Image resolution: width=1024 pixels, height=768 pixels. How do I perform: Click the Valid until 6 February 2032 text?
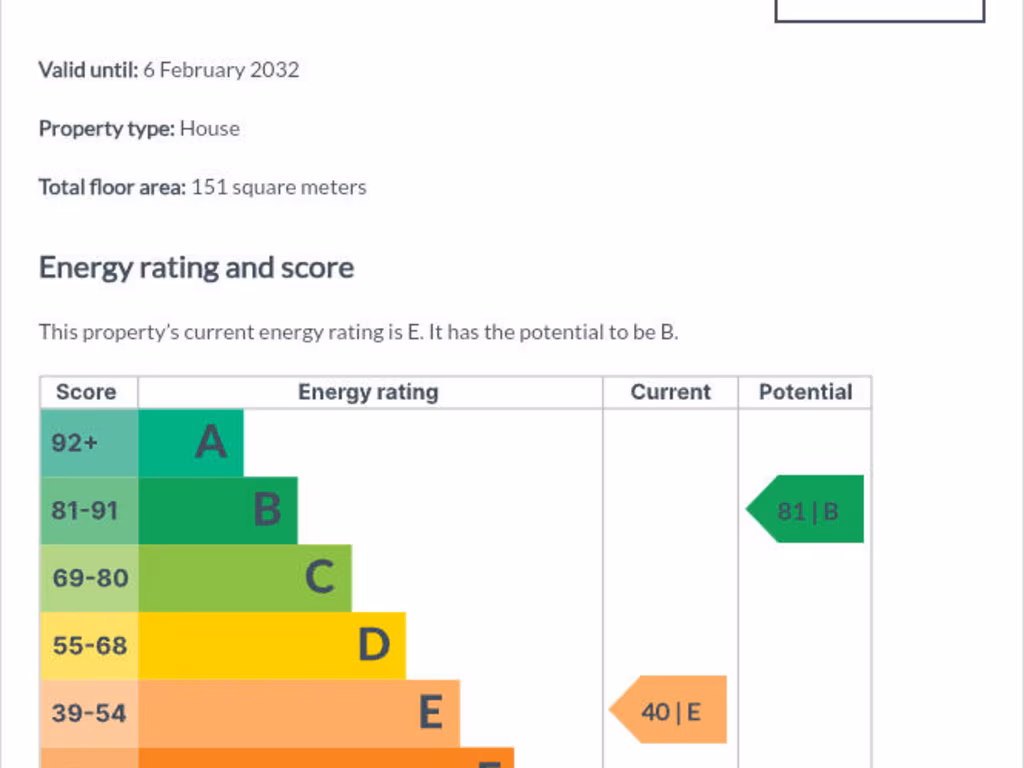coord(169,70)
